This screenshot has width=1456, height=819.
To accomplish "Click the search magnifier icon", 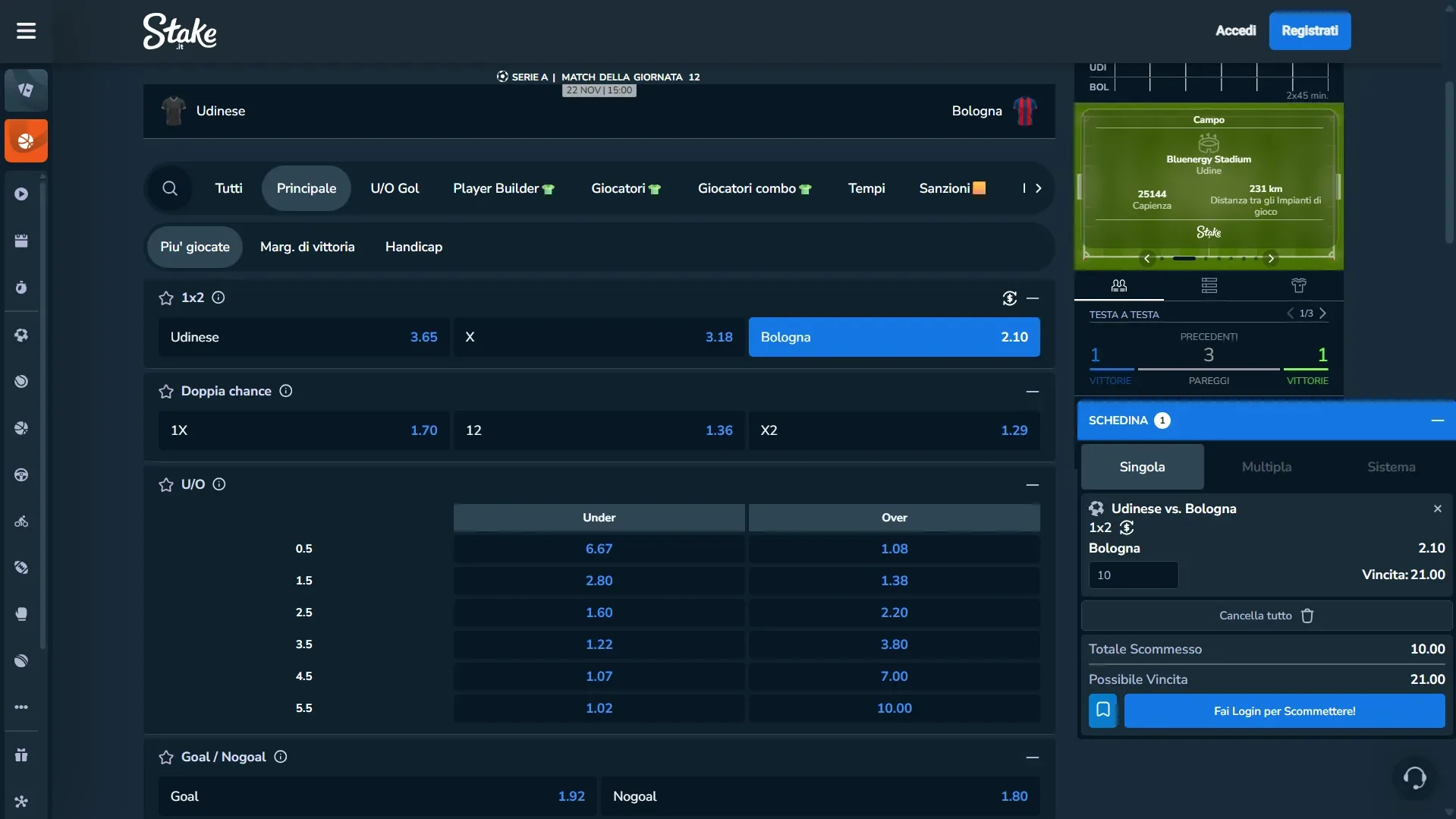I will coord(170,188).
